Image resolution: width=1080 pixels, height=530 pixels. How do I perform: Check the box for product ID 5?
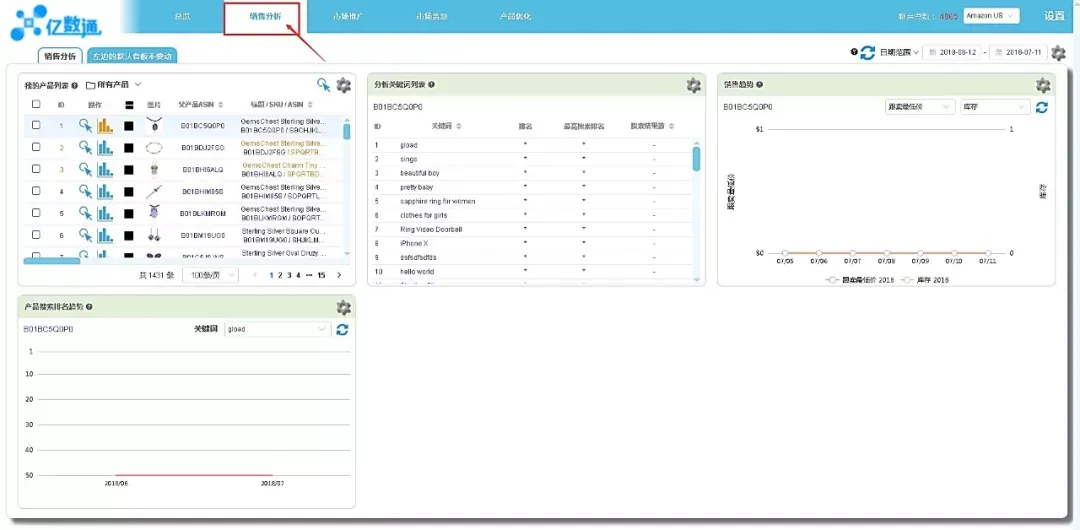click(37, 213)
